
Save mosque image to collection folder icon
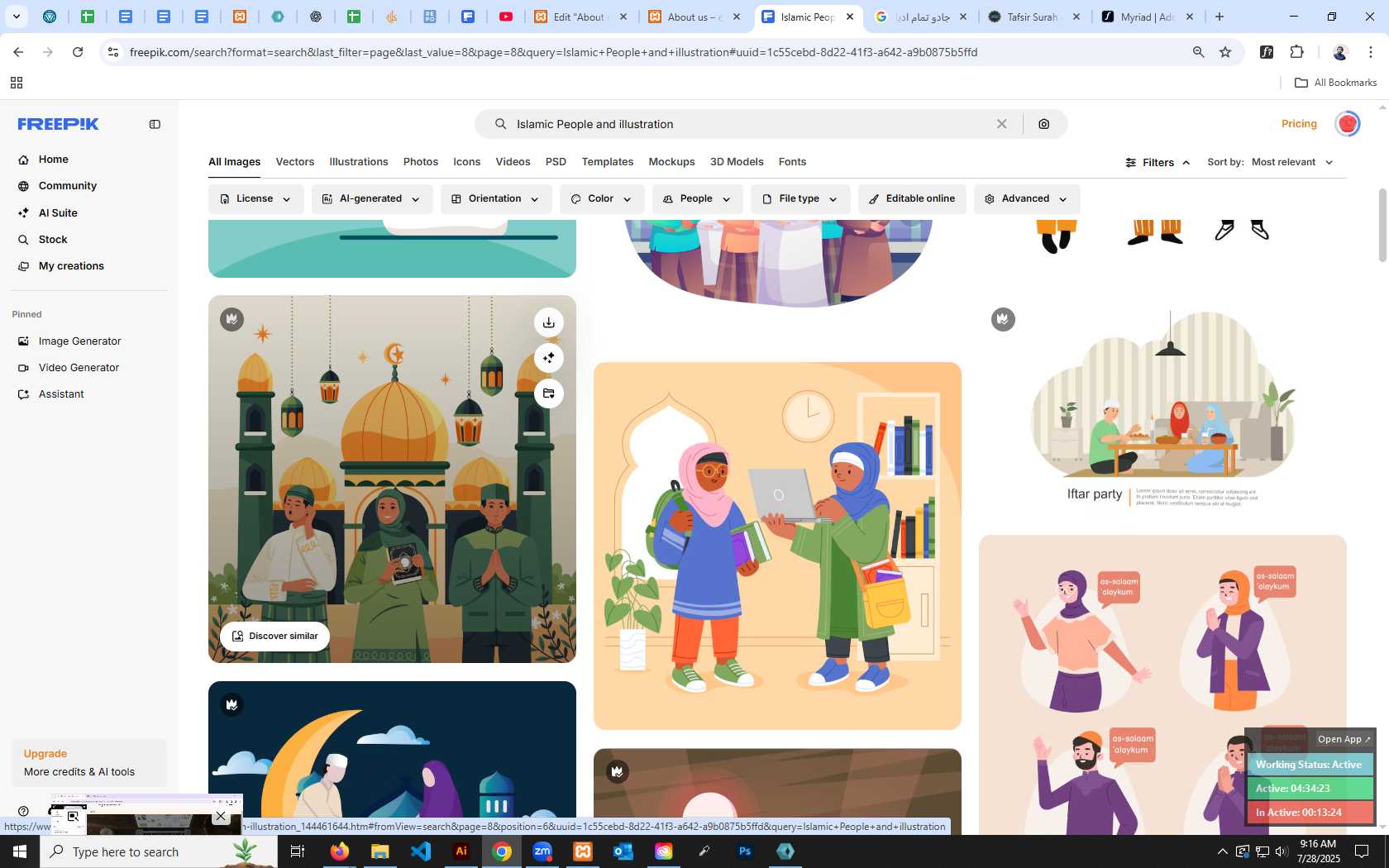tap(549, 393)
